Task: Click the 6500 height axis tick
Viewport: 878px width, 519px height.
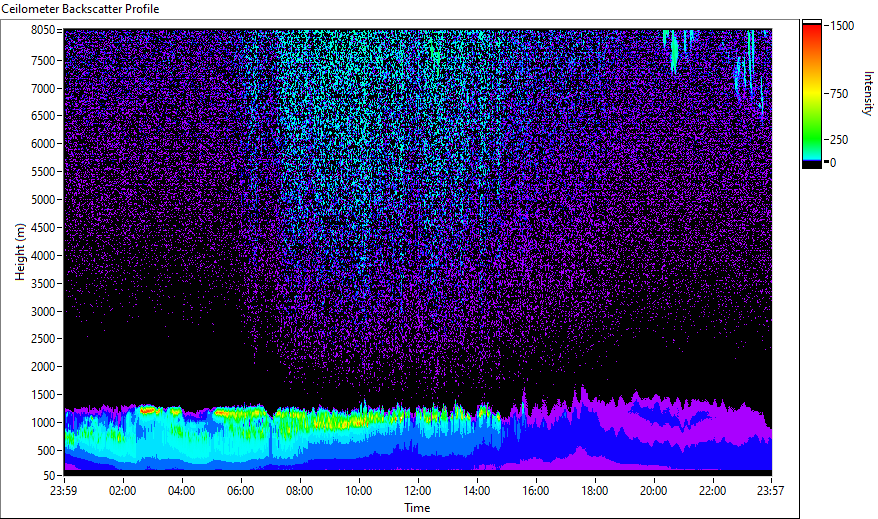Action: (x=43, y=116)
